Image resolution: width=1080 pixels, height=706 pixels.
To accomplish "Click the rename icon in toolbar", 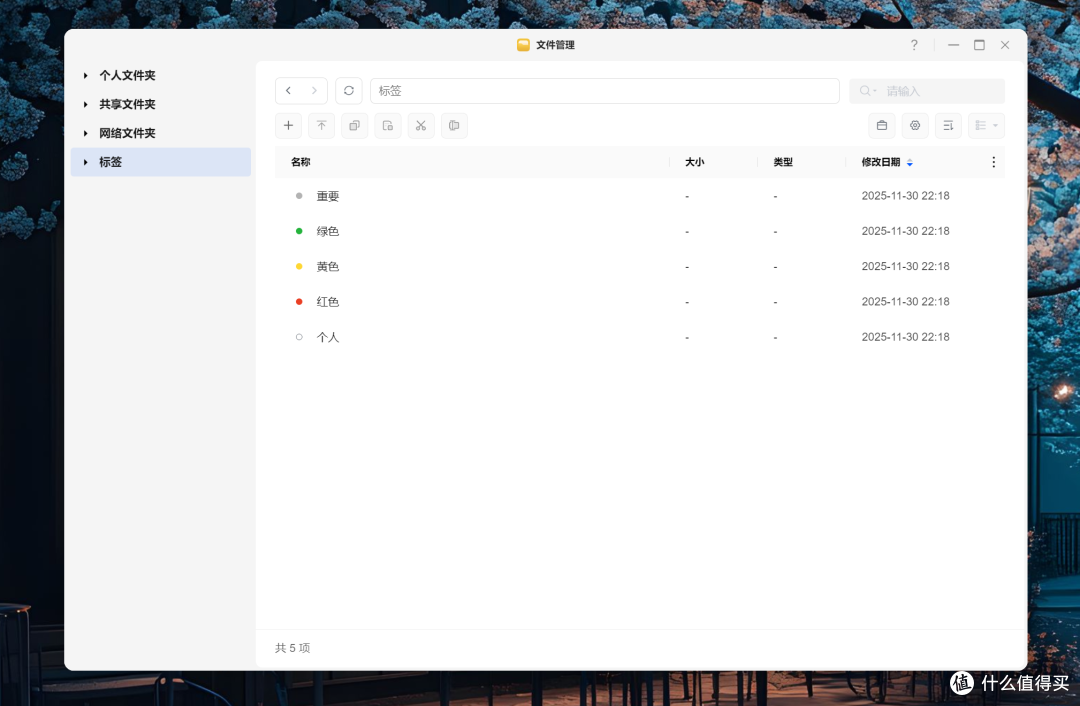I will pyautogui.click(x=454, y=125).
